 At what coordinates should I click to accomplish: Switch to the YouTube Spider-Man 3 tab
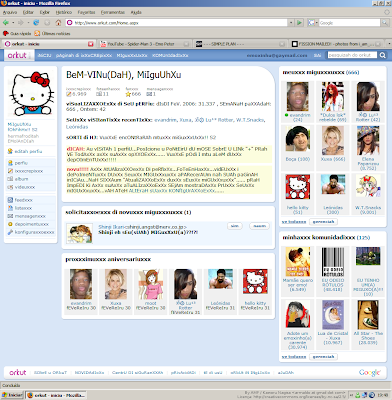pyautogui.click(x=145, y=44)
